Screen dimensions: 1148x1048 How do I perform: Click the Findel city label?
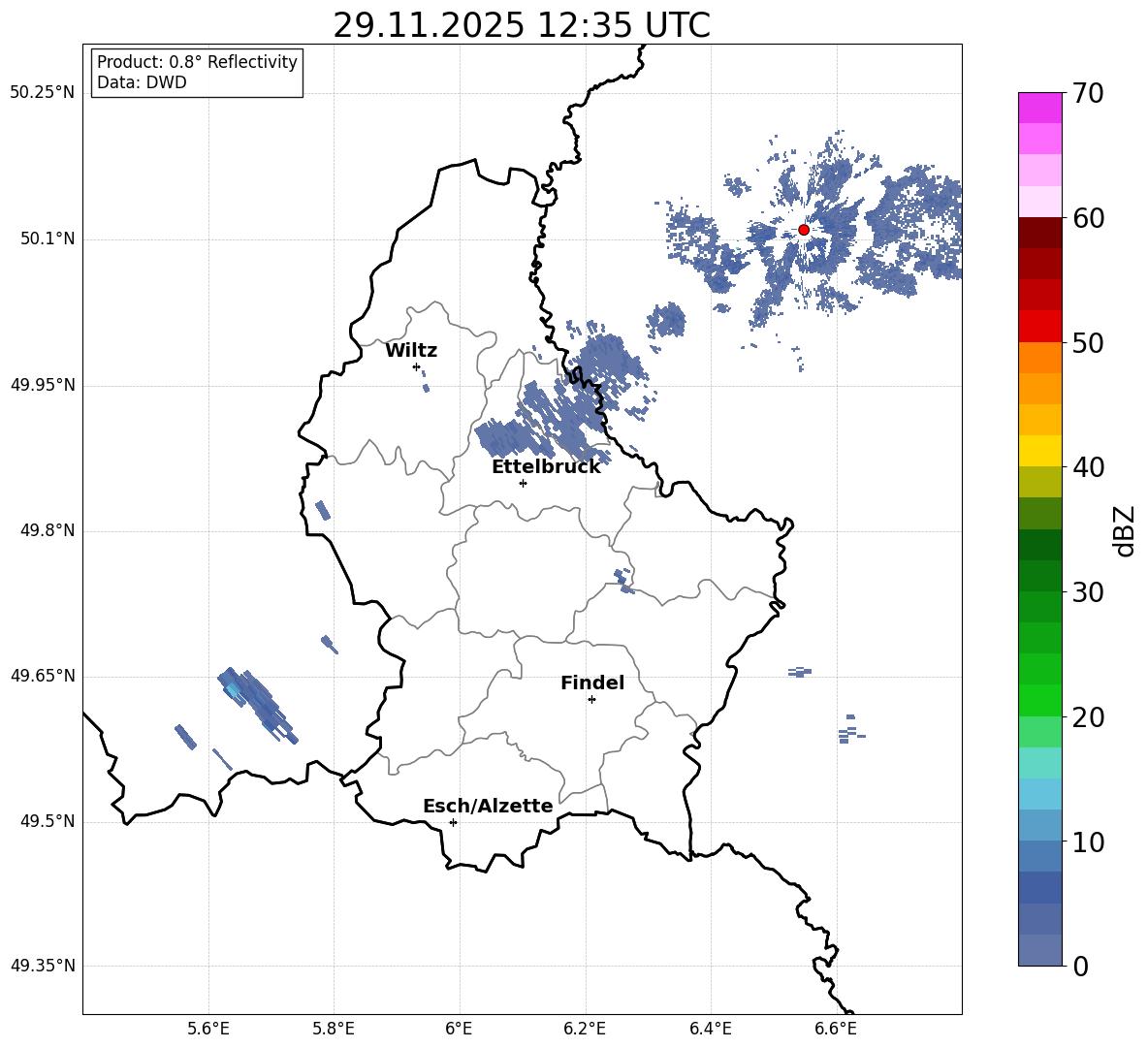pos(592,683)
